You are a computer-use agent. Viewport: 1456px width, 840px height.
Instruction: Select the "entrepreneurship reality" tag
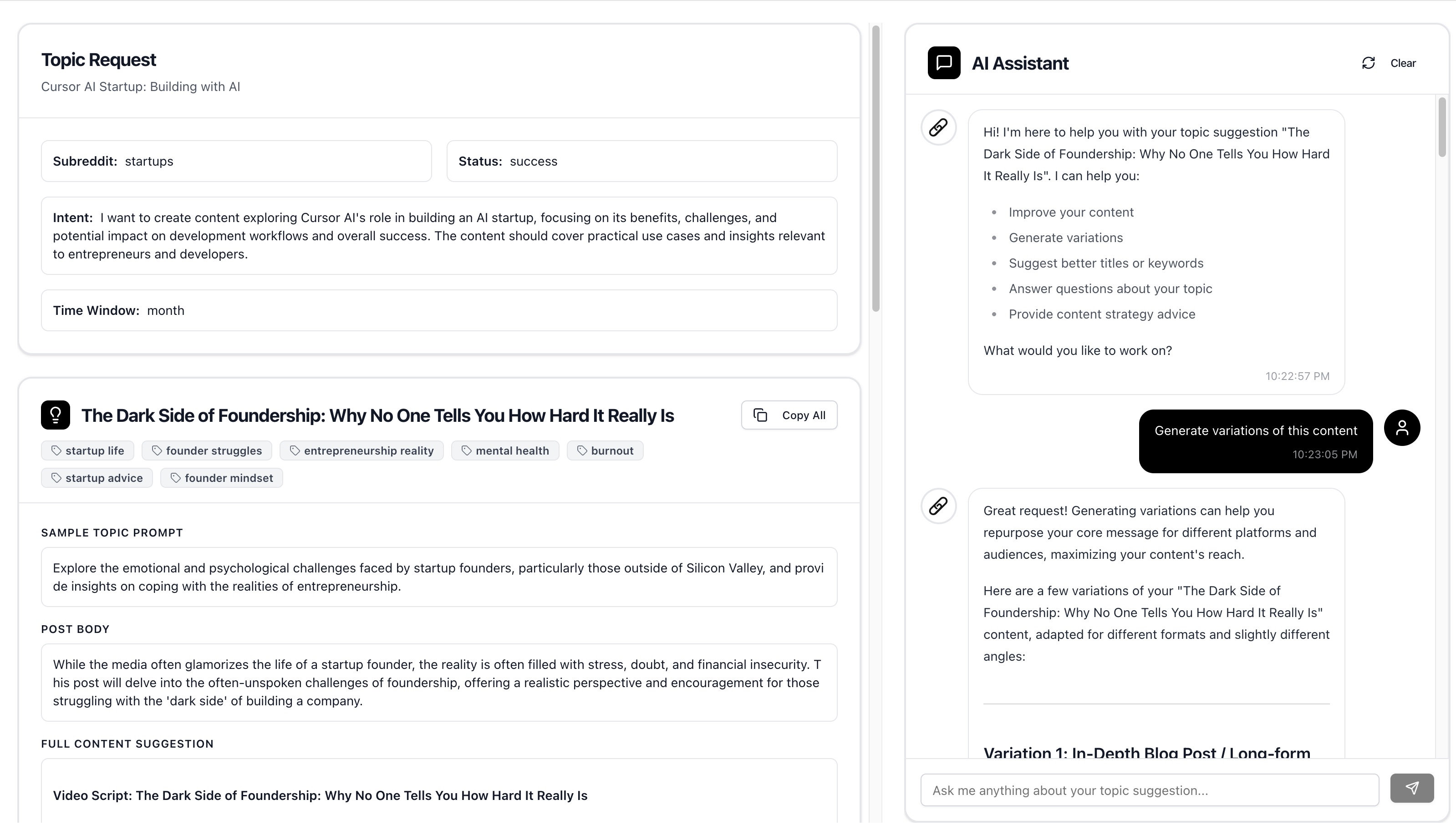[361, 450]
